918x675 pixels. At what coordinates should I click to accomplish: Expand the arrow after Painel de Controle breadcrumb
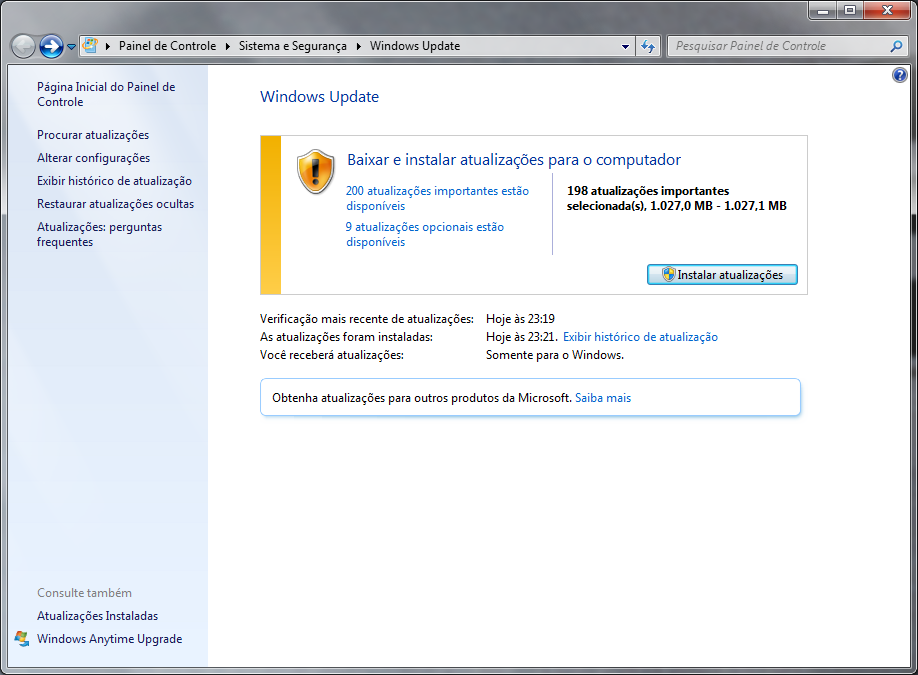228,46
